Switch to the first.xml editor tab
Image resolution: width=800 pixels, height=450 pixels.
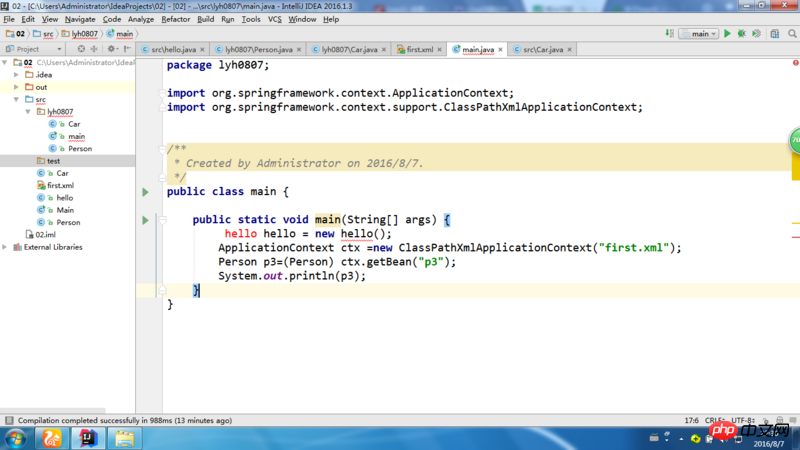pyautogui.click(x=419, y=49)
